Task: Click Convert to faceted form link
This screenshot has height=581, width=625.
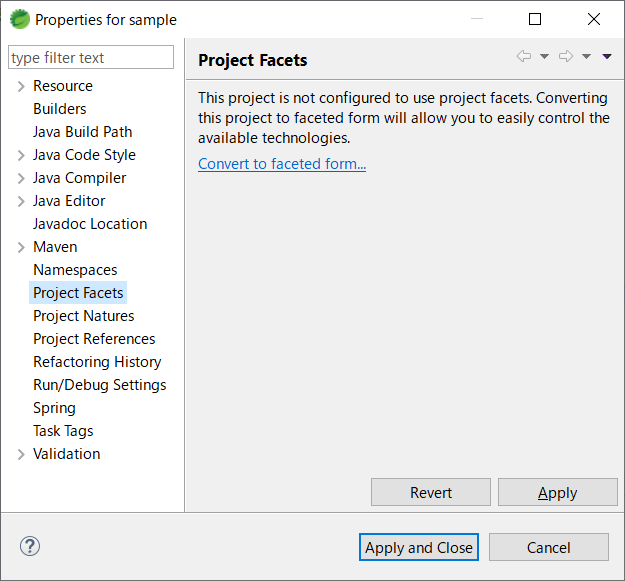Action: point(282,164)
